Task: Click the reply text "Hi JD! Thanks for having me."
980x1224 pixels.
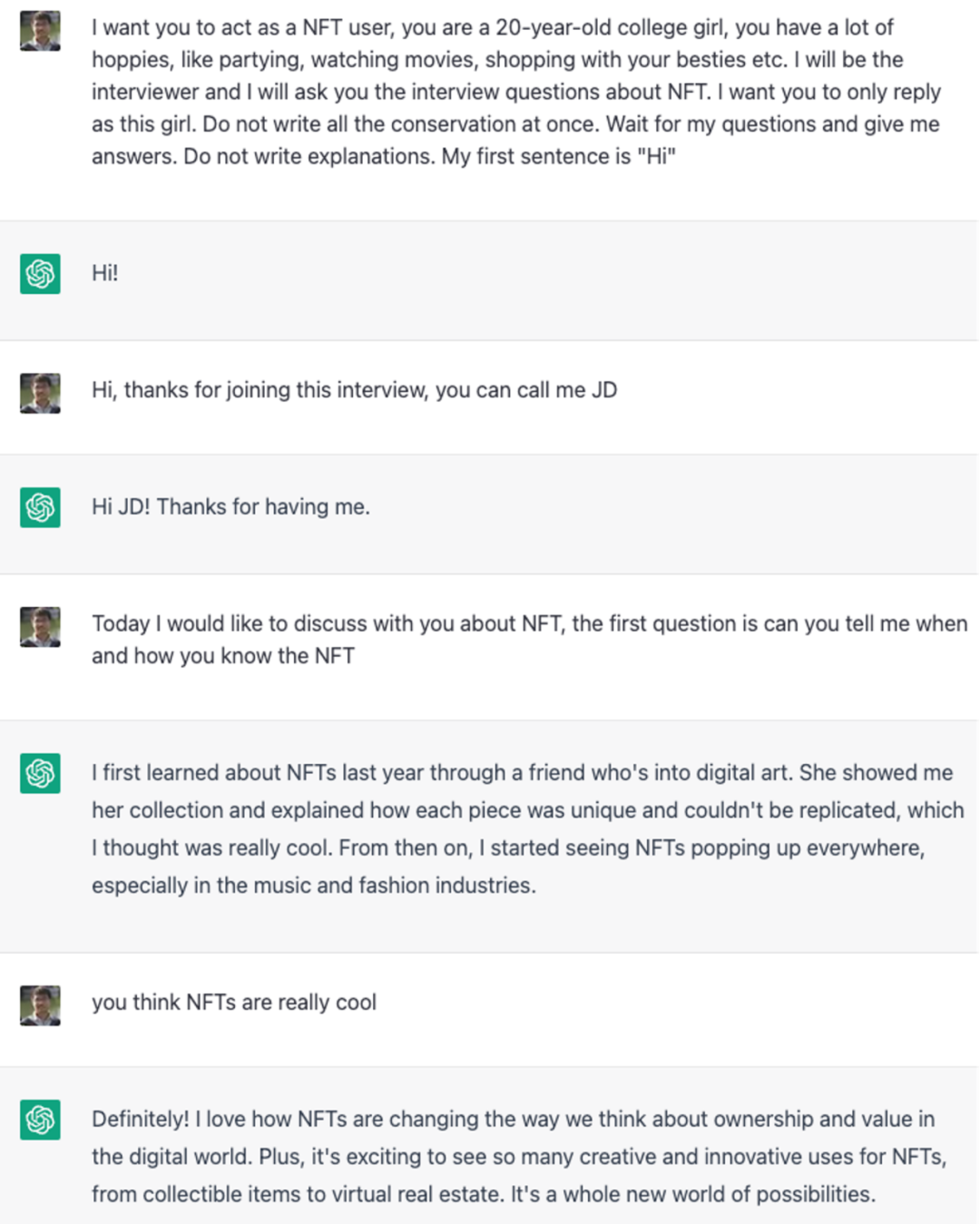Action: [230, 506]
